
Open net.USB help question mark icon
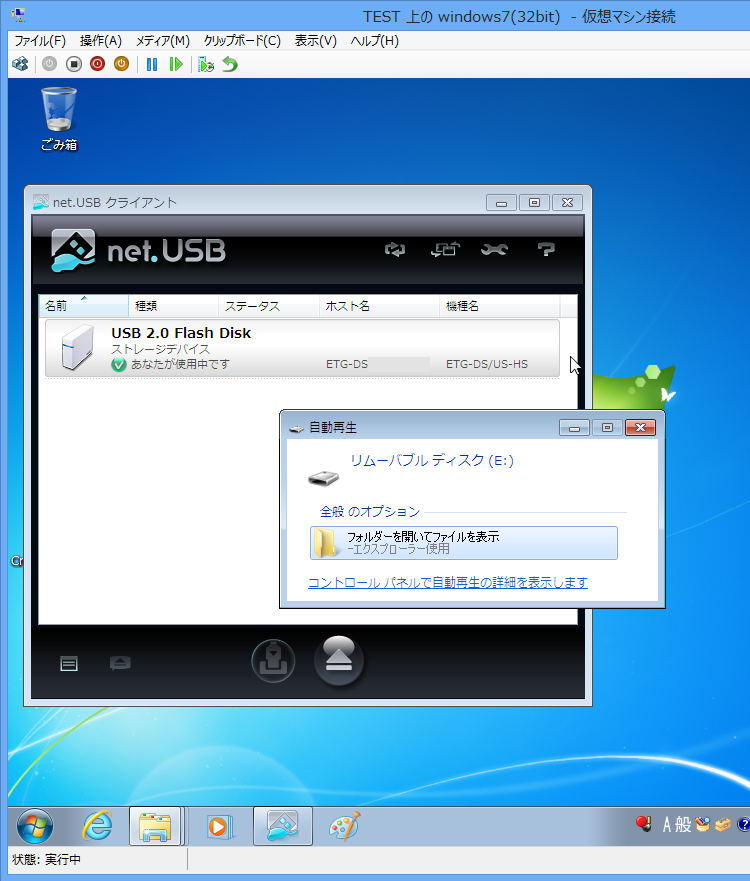tap(546, 249)
